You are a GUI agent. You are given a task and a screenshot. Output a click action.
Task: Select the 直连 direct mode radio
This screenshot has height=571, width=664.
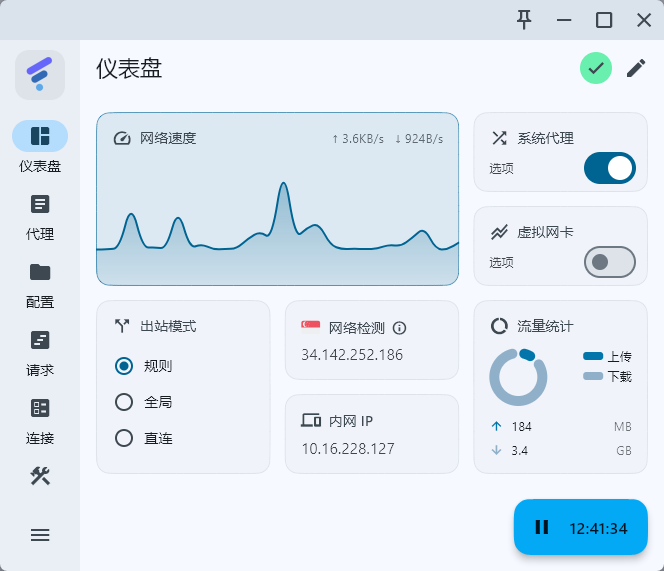(124, 438)
